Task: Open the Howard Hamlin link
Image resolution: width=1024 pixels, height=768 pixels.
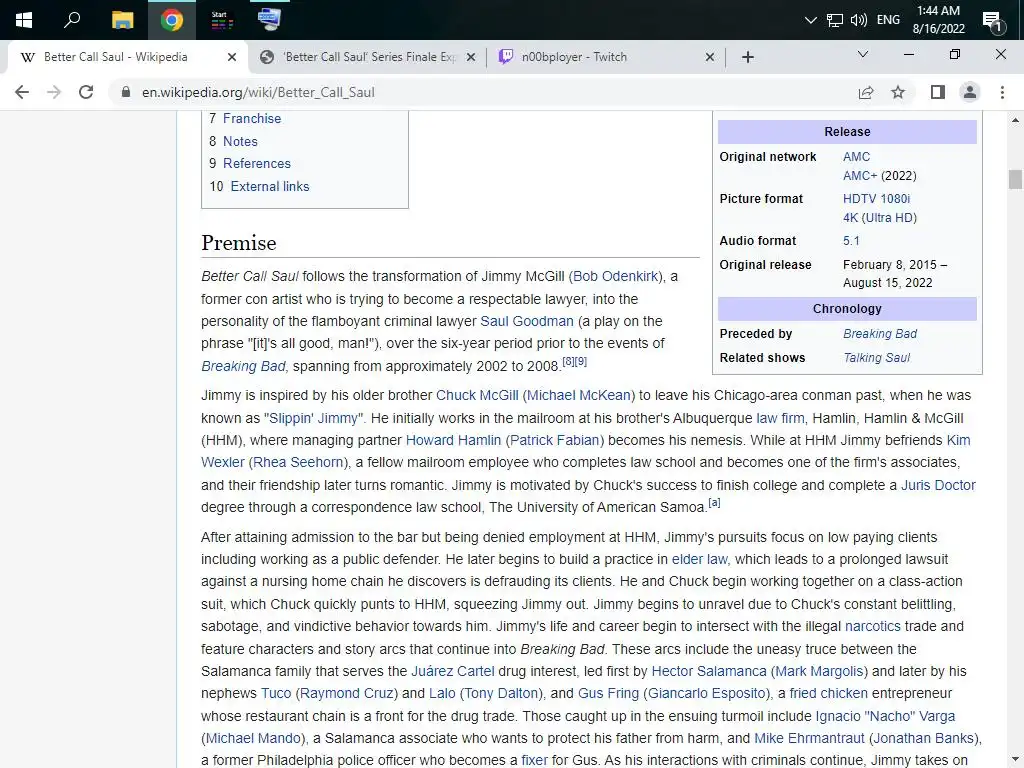Action: click(453, 440)
